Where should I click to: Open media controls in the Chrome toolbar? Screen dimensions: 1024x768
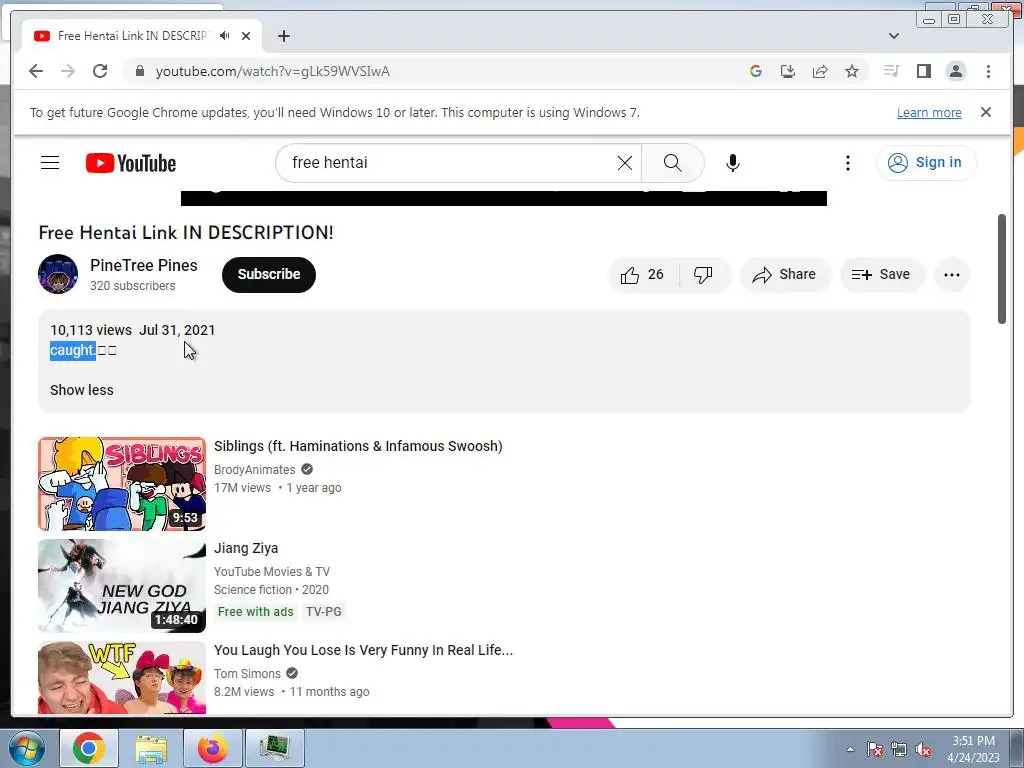(x=891, y=71)
